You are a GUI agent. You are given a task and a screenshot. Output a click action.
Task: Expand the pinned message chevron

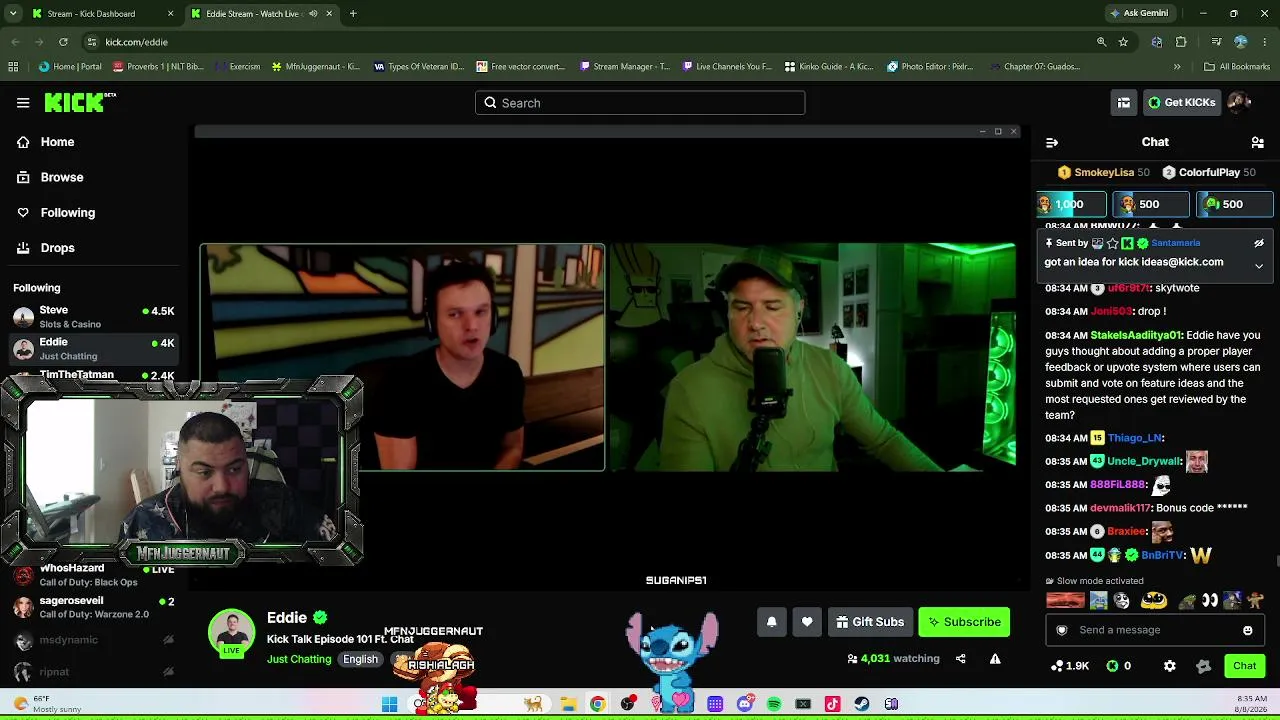(1259, 266)
